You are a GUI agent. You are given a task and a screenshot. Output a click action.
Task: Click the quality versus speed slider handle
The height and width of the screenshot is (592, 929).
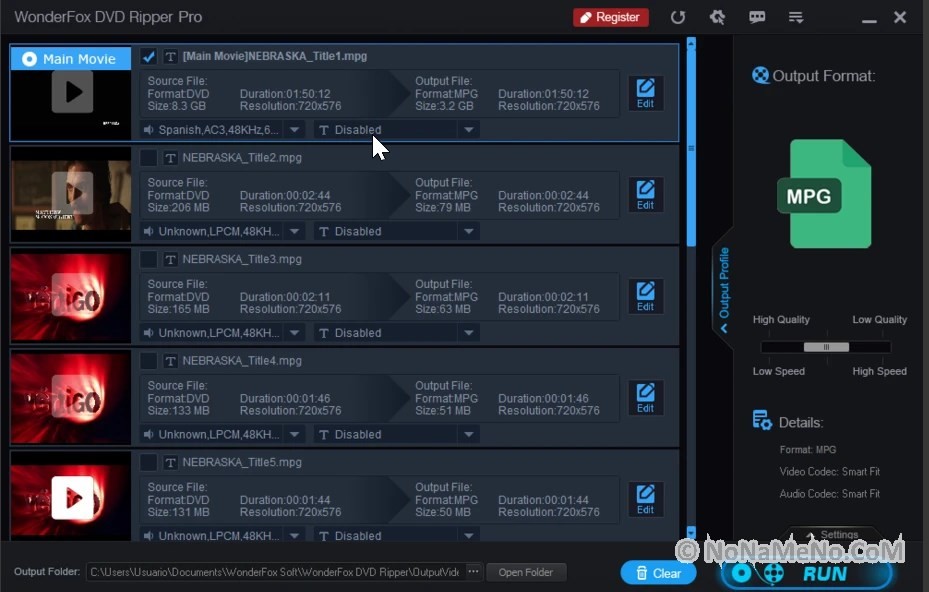click(826, 347)
